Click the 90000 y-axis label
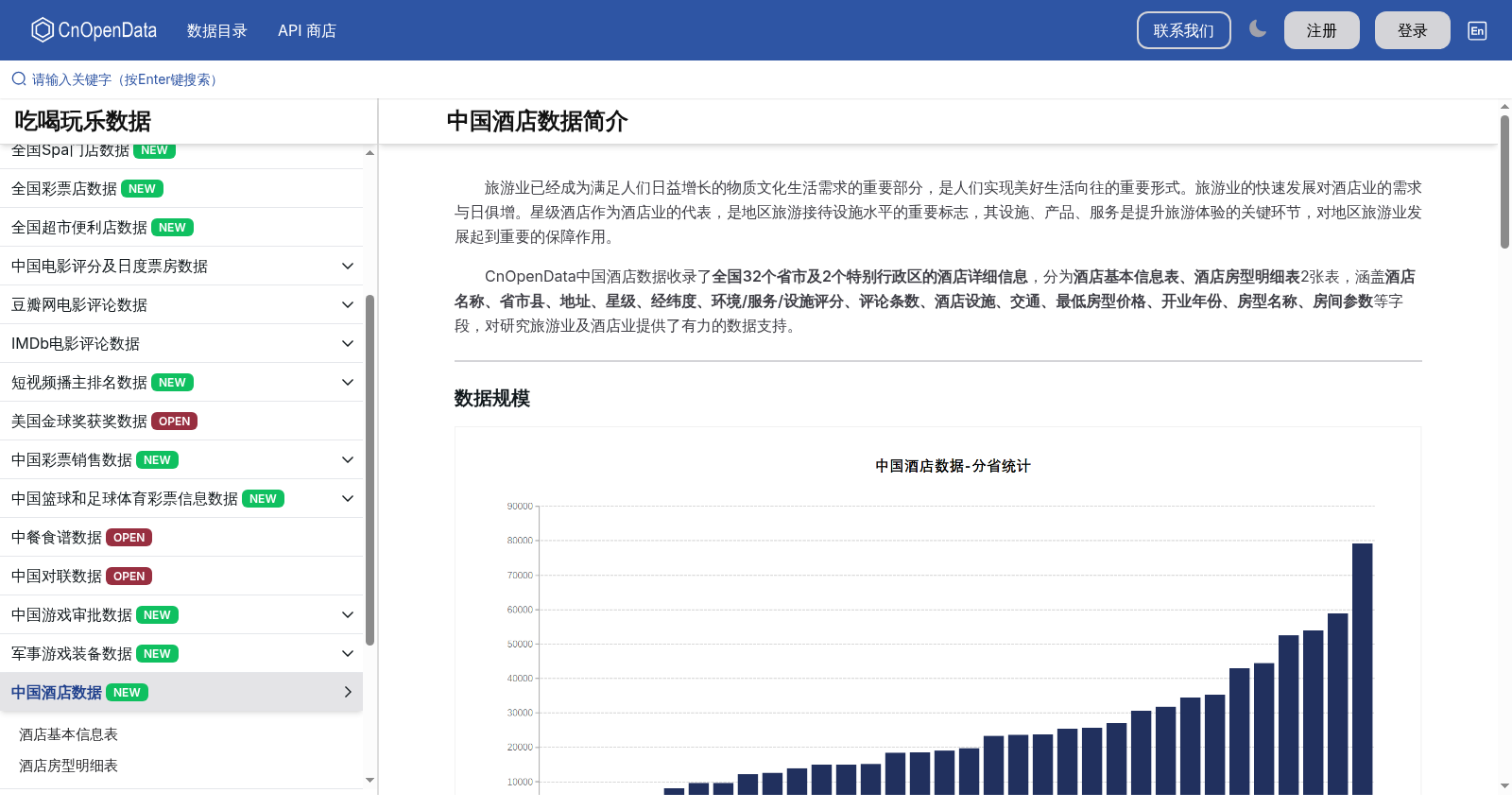Viewport: 1512px width, 810px height. [520, 506]
